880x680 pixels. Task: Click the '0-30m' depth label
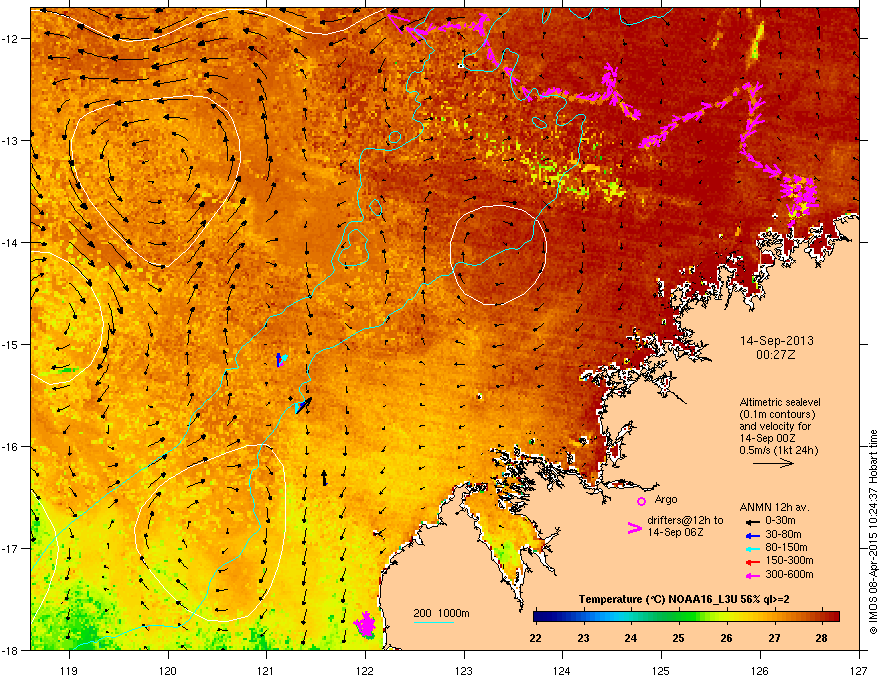click(780, 521)
